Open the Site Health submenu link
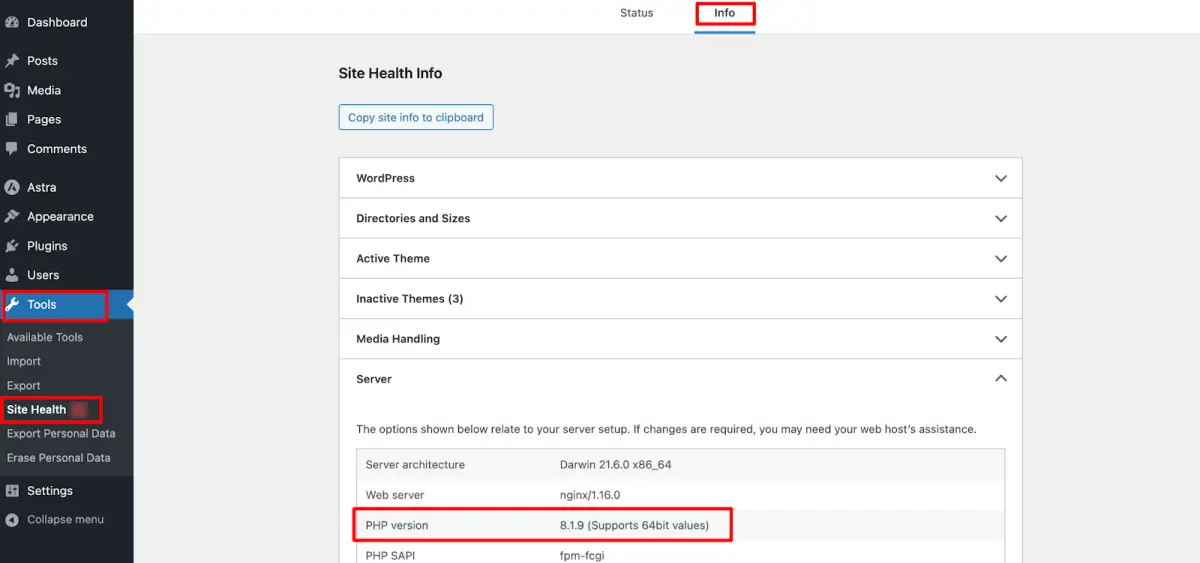Viewport: 1200px width, 563px height. point(37,409)
